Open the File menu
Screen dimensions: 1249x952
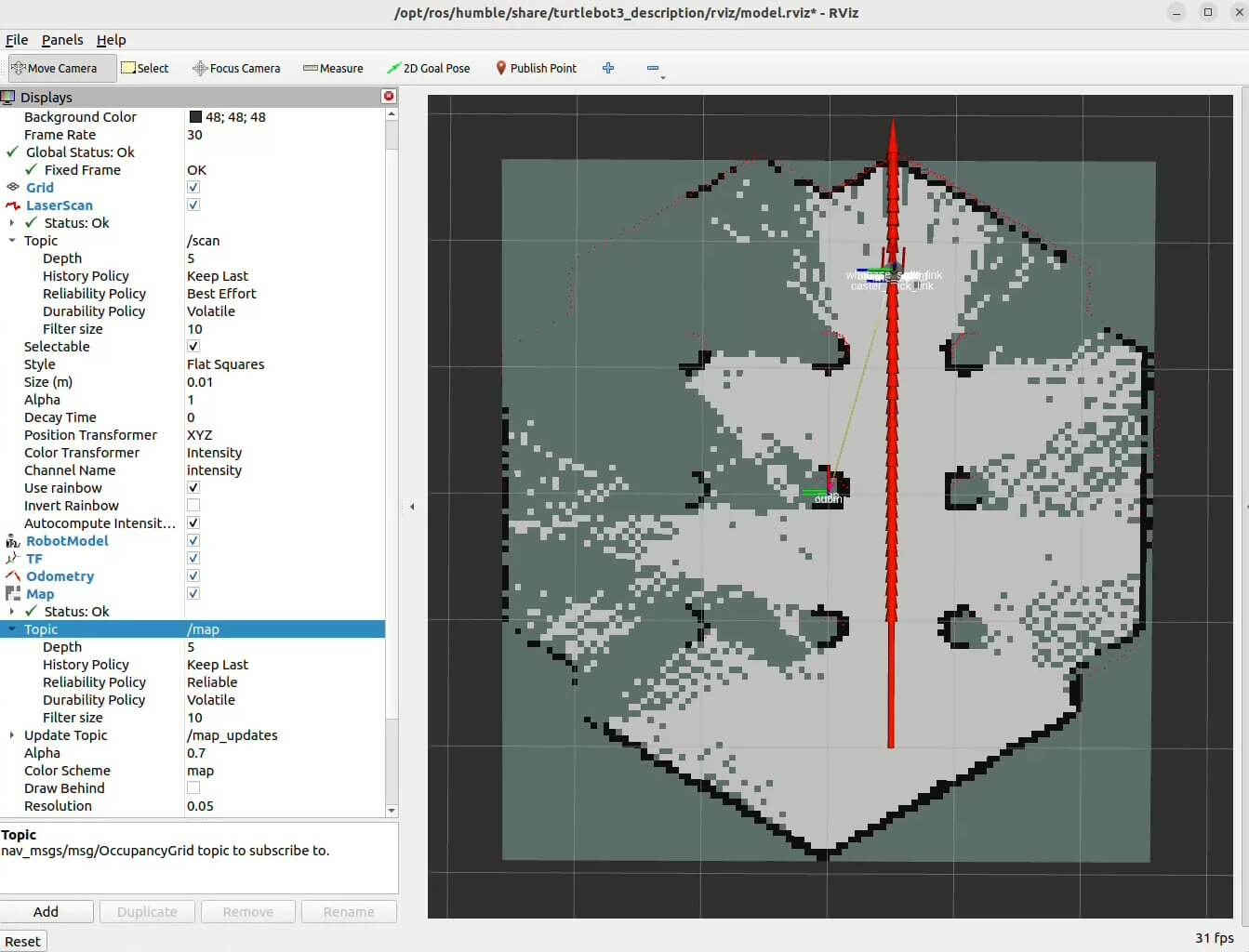click(17, 40)
